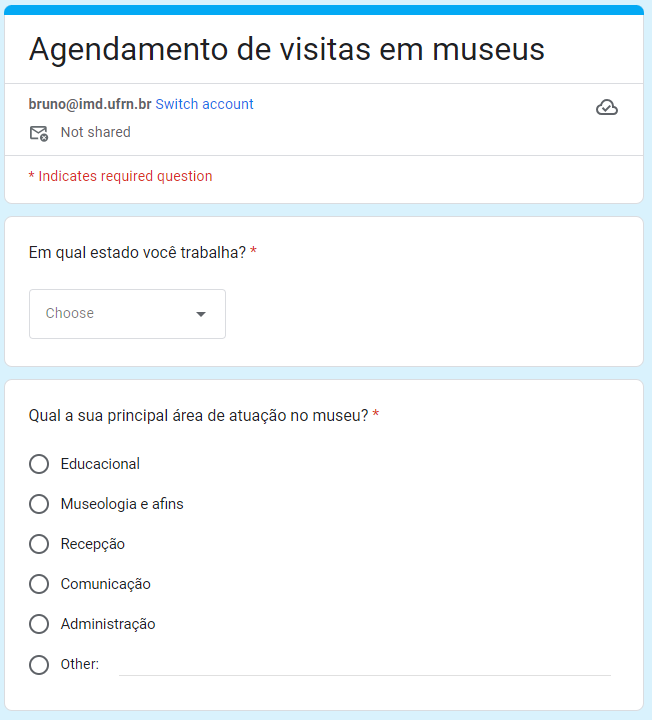Image resolution: width=652 pixels, height=720 pixels.
Task: Open the Choose state dropdown
Action: [127, 314]
